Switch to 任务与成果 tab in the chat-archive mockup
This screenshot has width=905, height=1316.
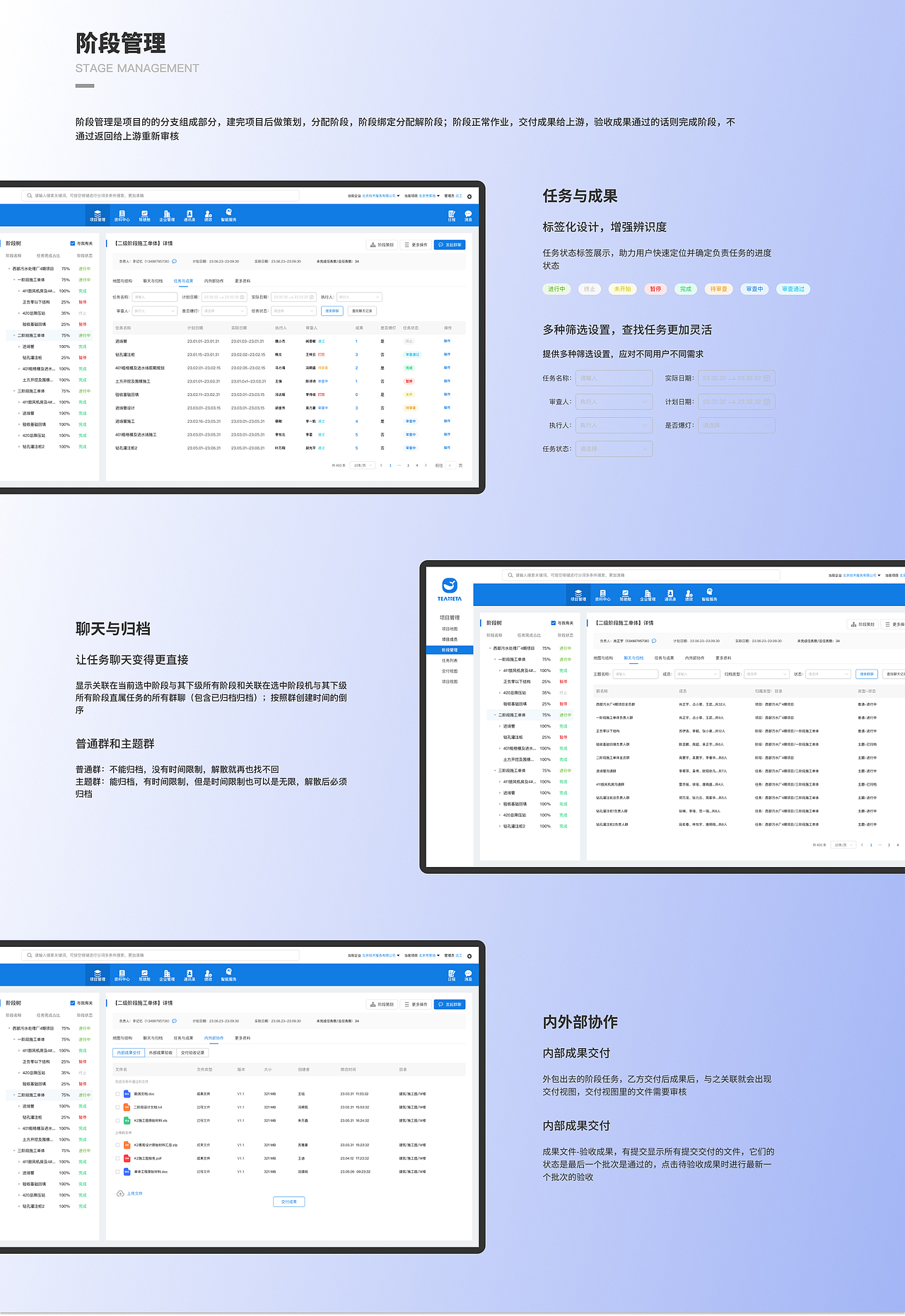point(664,658)
